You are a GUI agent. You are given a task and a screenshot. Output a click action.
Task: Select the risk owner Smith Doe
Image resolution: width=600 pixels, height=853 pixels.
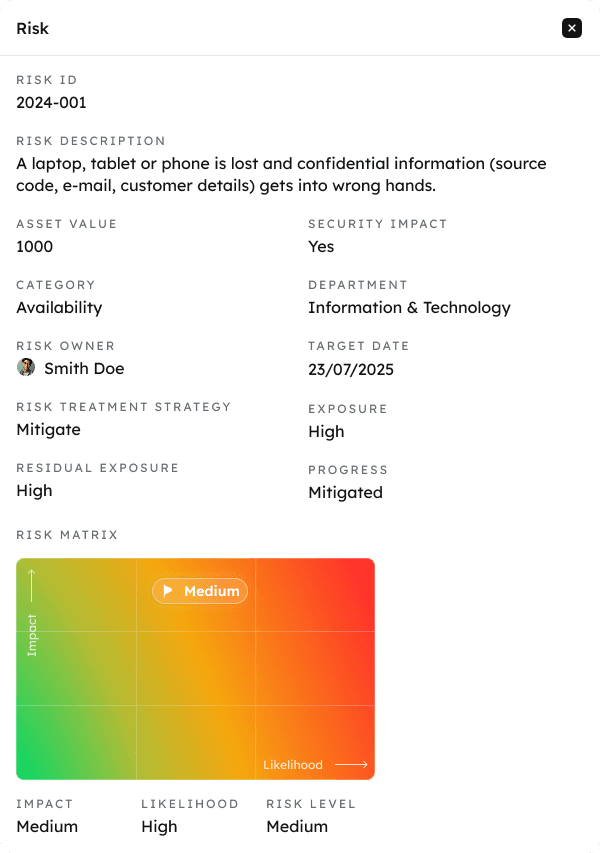(85, 368)
